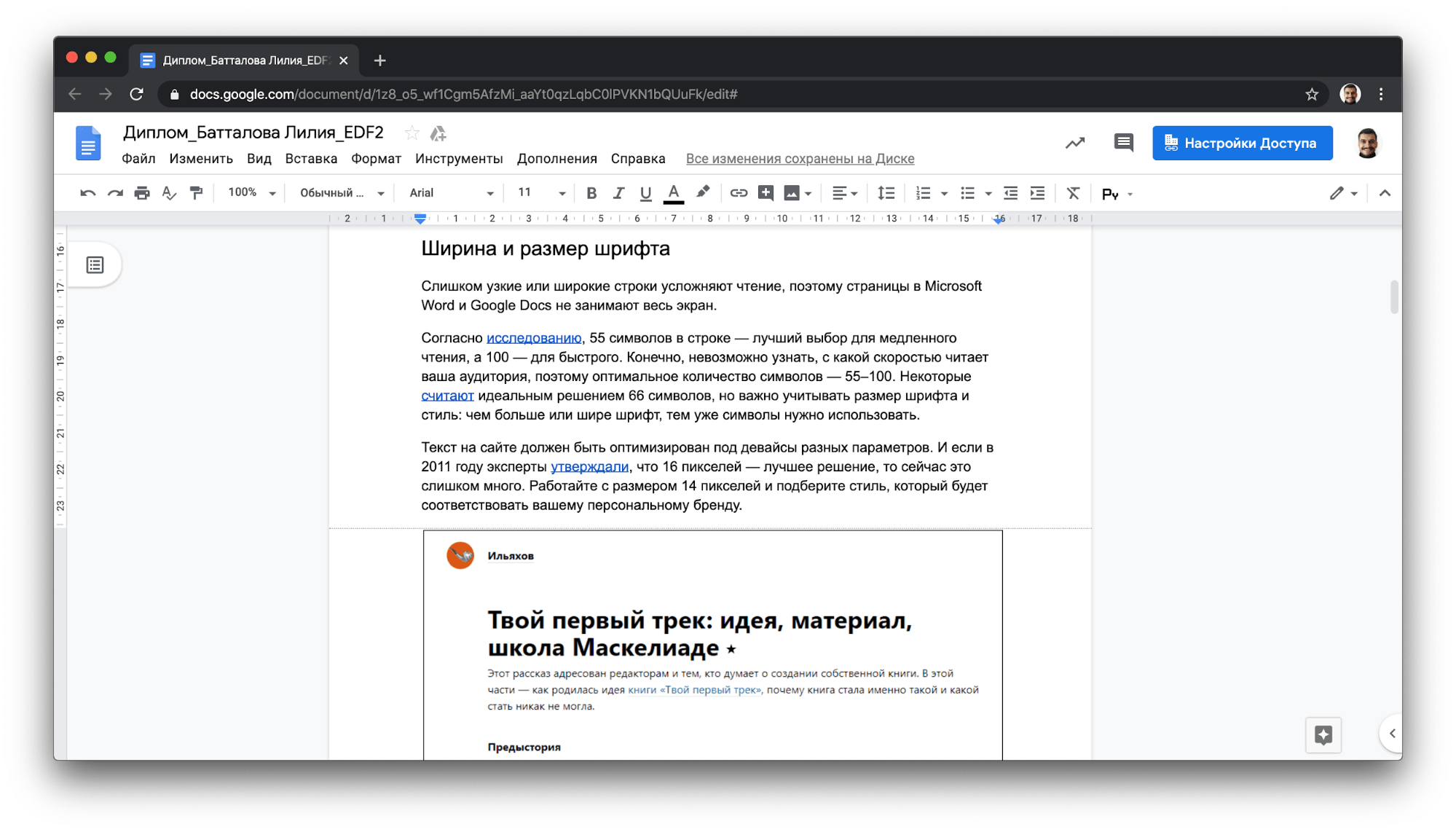Click the Undo icon in toolbar
Image resolution: width=1456 pixels, height=832 pixels.
[87, 192]
